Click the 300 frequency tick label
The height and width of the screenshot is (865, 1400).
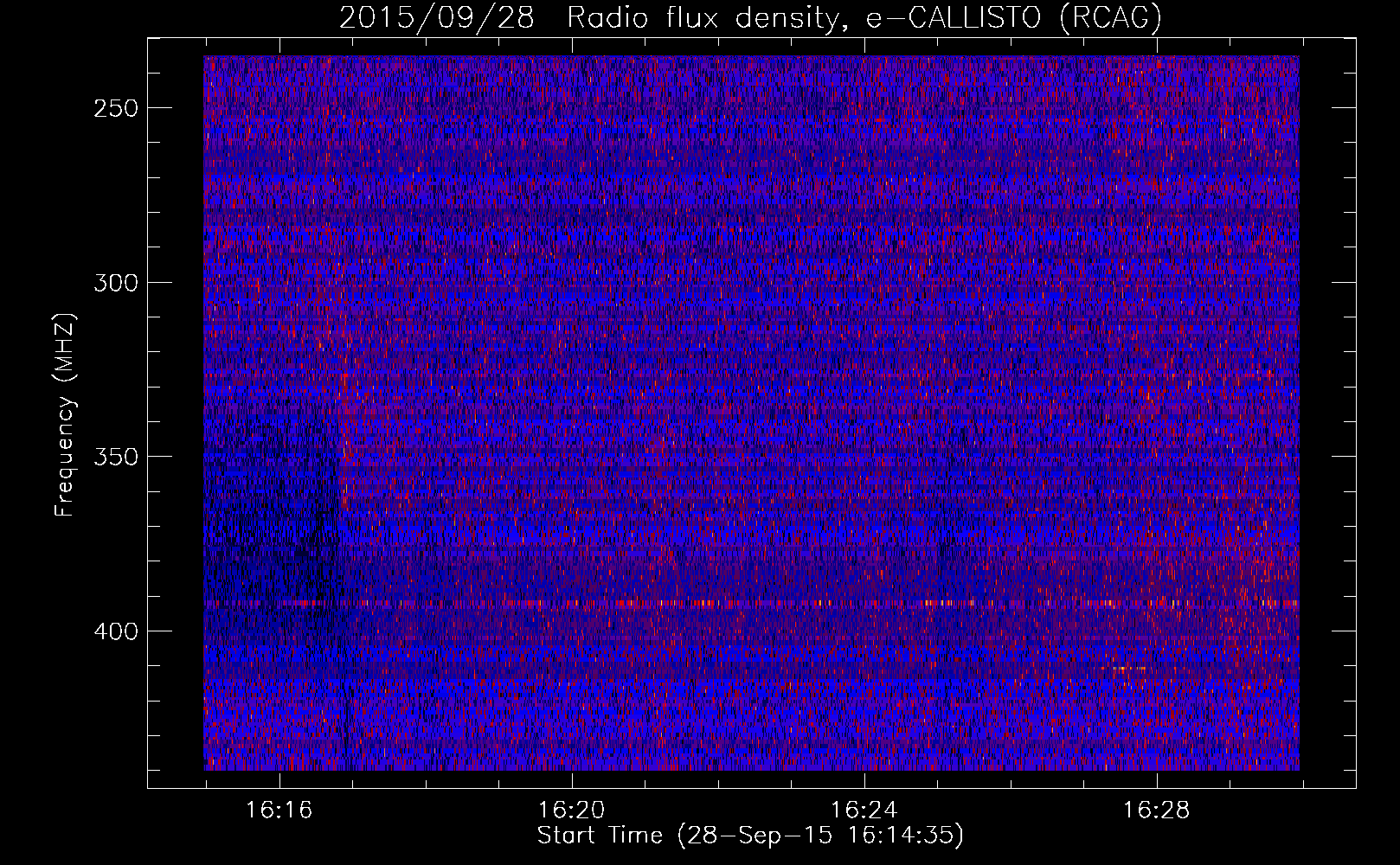[x=116, y=284]
